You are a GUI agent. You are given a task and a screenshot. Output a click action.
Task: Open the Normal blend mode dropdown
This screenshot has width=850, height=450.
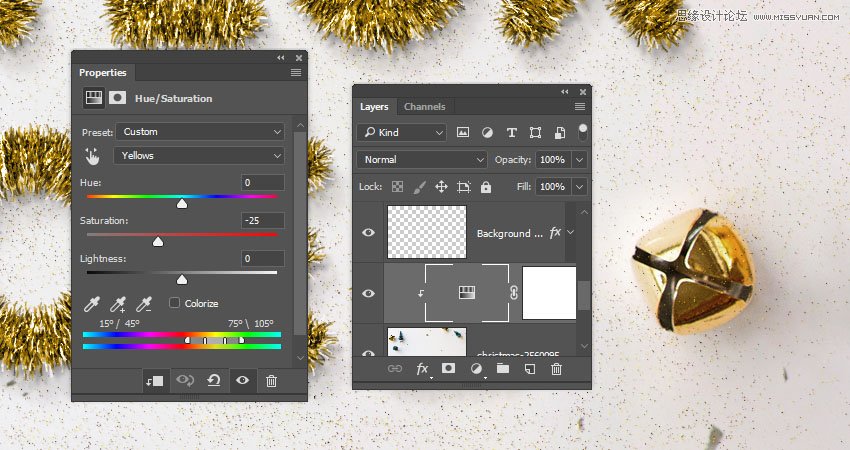[421, 159]
